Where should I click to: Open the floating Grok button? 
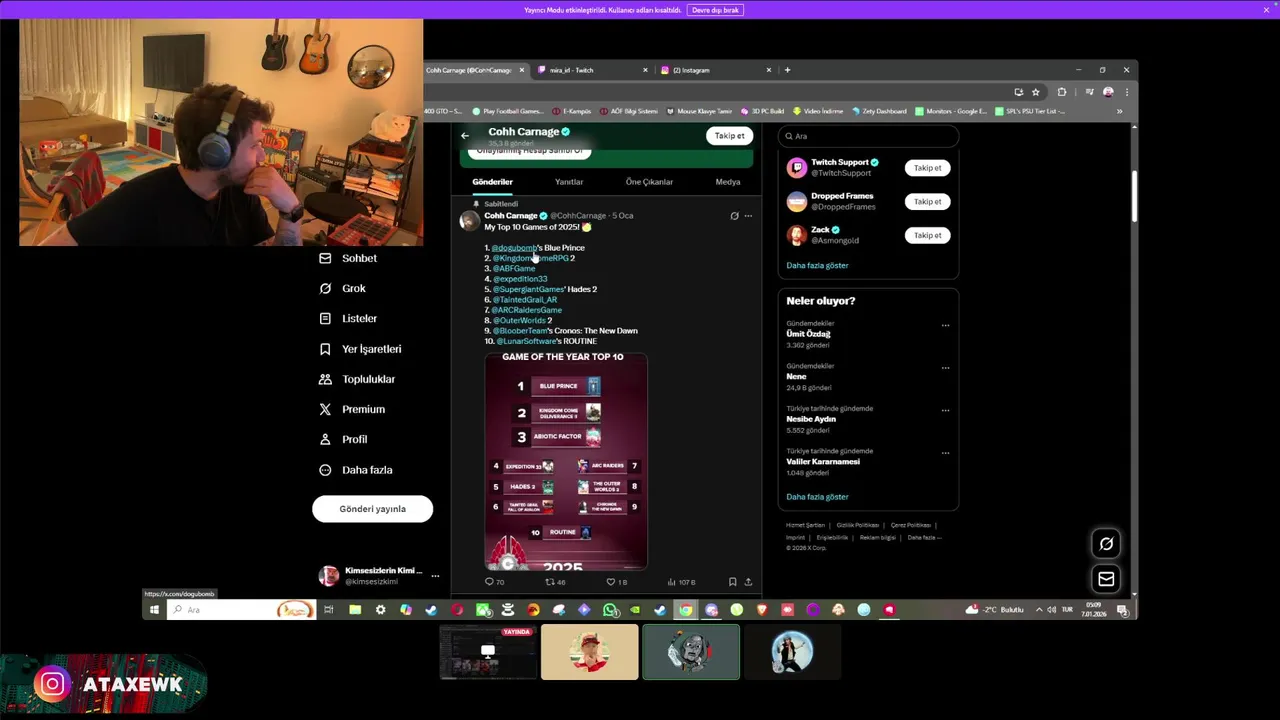1106,544
